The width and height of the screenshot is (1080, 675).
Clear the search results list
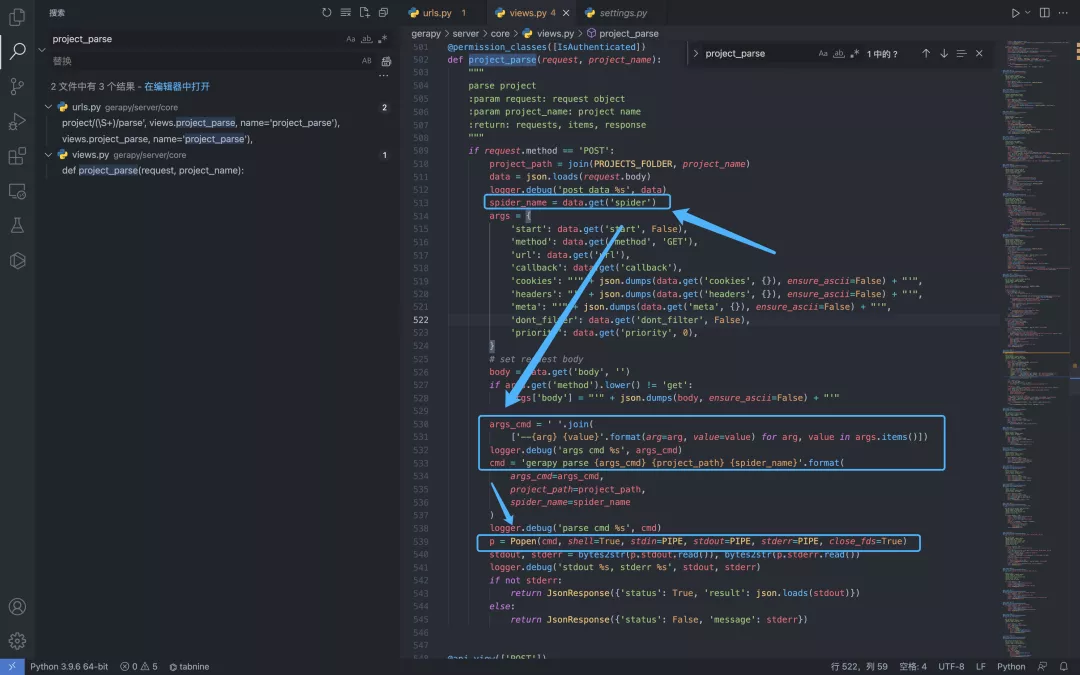tap(346, 13)
